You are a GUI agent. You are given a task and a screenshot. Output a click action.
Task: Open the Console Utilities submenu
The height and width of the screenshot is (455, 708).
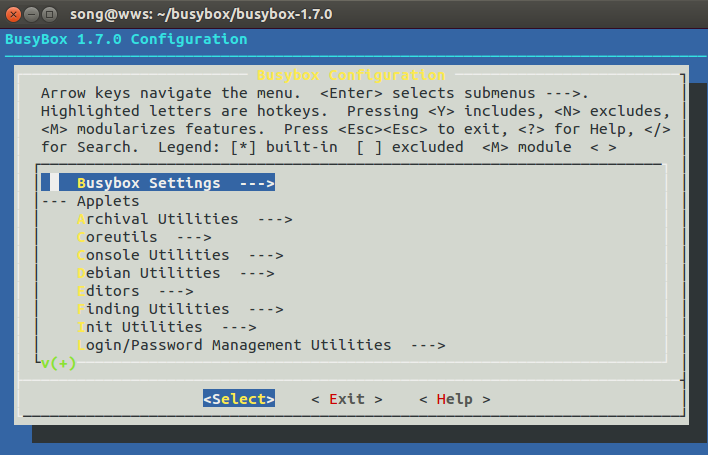coord(180,255)
